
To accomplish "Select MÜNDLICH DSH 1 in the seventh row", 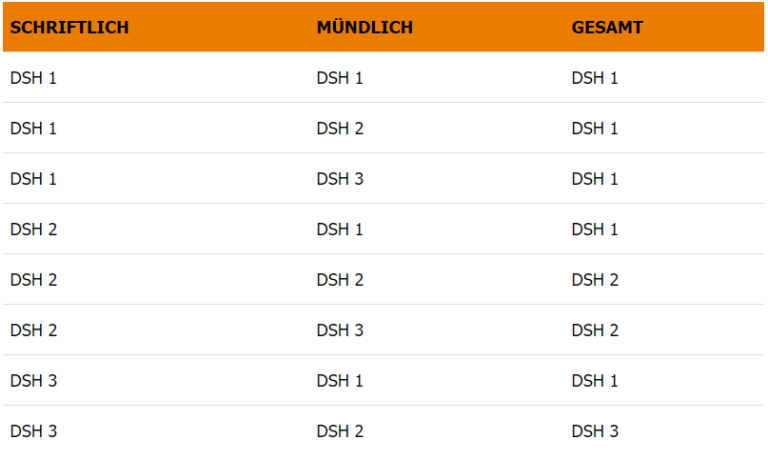I will pyautogui.click(x=340, y=381).
